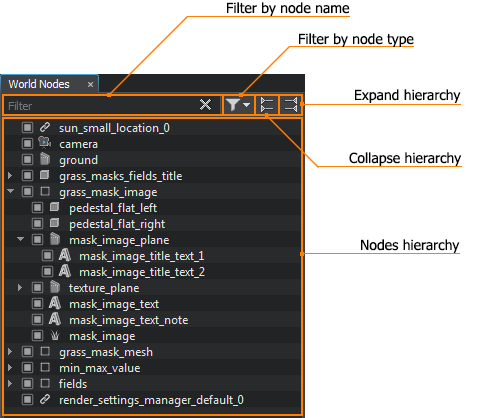
Task: Click into the Filter text field
Action: [x=102, y=106]
